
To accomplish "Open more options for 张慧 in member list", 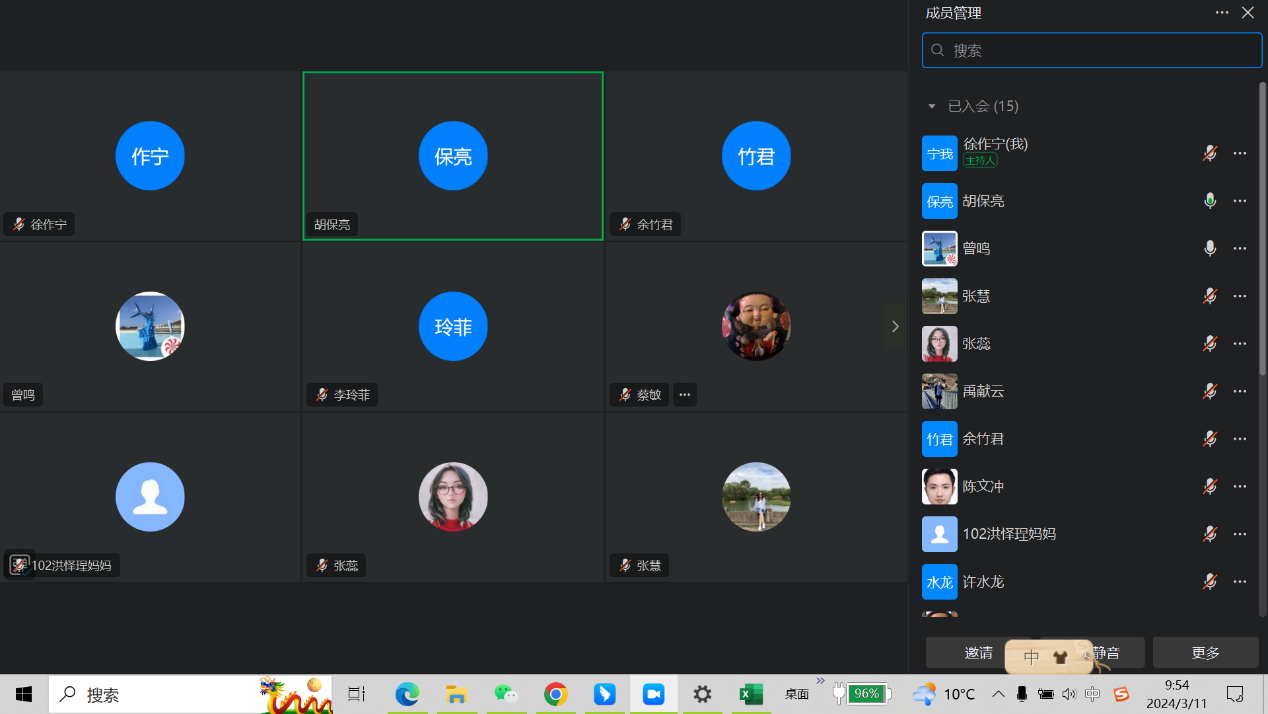I will coord(1240,296).
